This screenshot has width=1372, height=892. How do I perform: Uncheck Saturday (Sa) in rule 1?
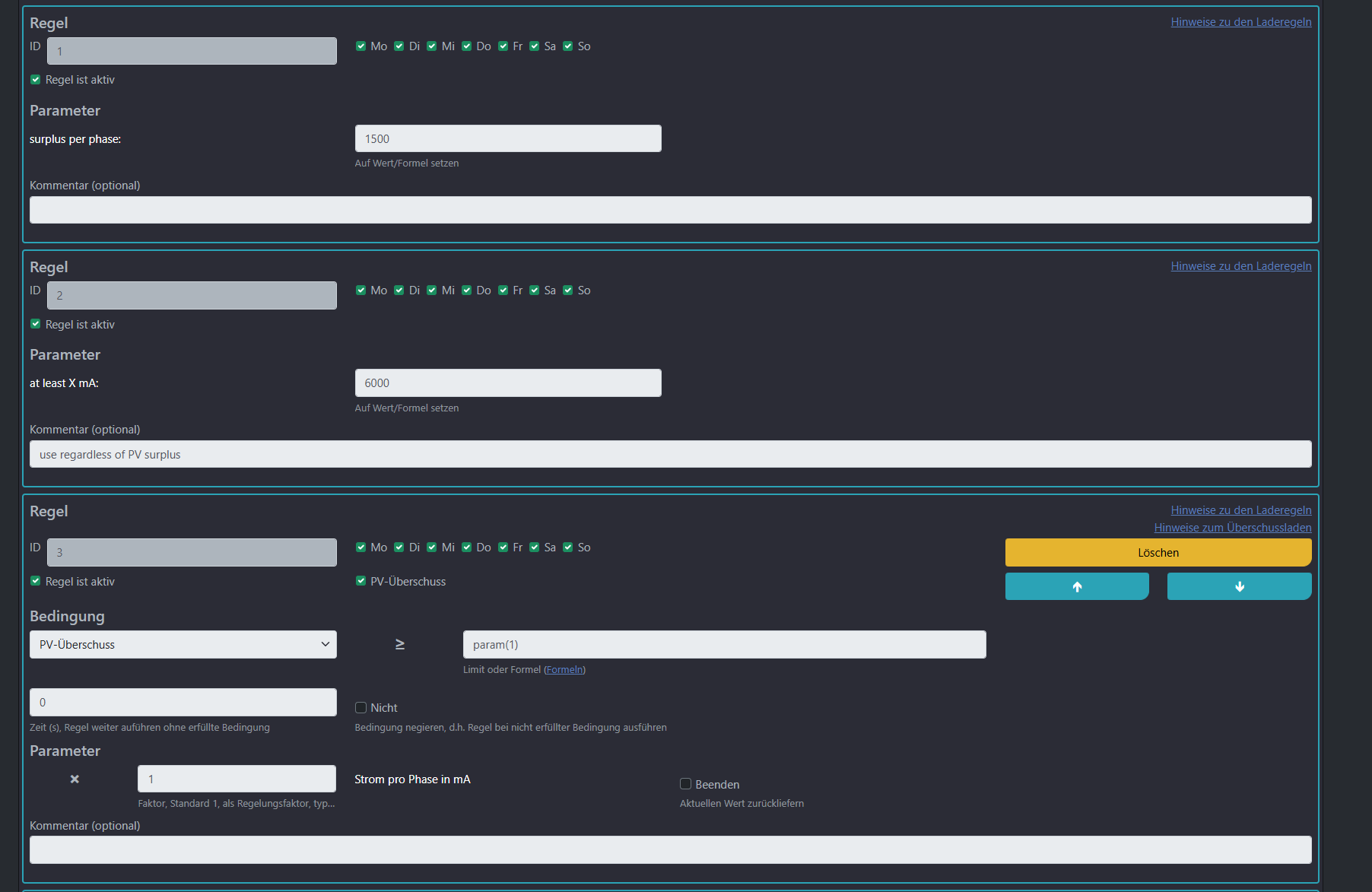pyautogui.click(x=535, y=46)
